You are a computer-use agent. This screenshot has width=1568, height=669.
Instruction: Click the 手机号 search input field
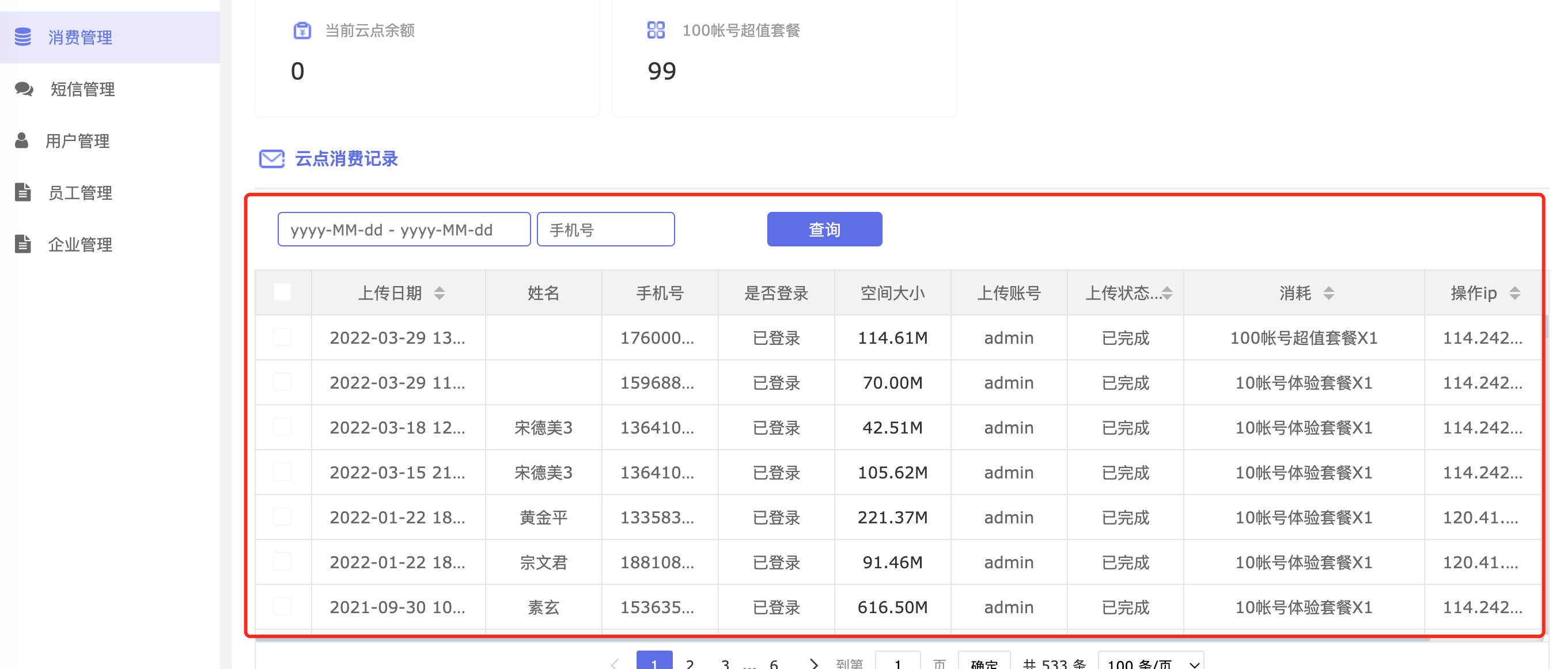605,230
